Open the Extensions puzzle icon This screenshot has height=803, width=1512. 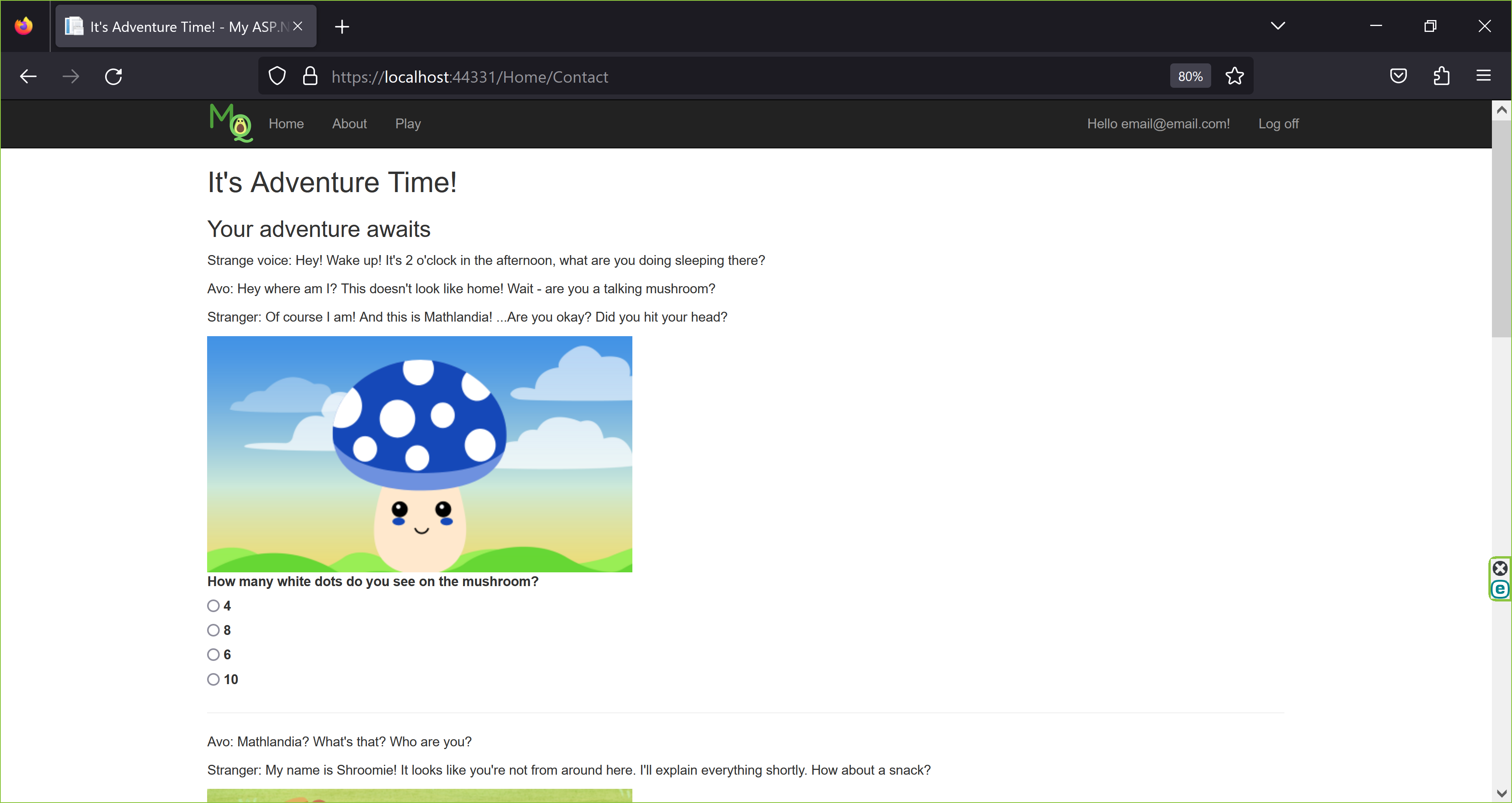(x=1441, y=76)
